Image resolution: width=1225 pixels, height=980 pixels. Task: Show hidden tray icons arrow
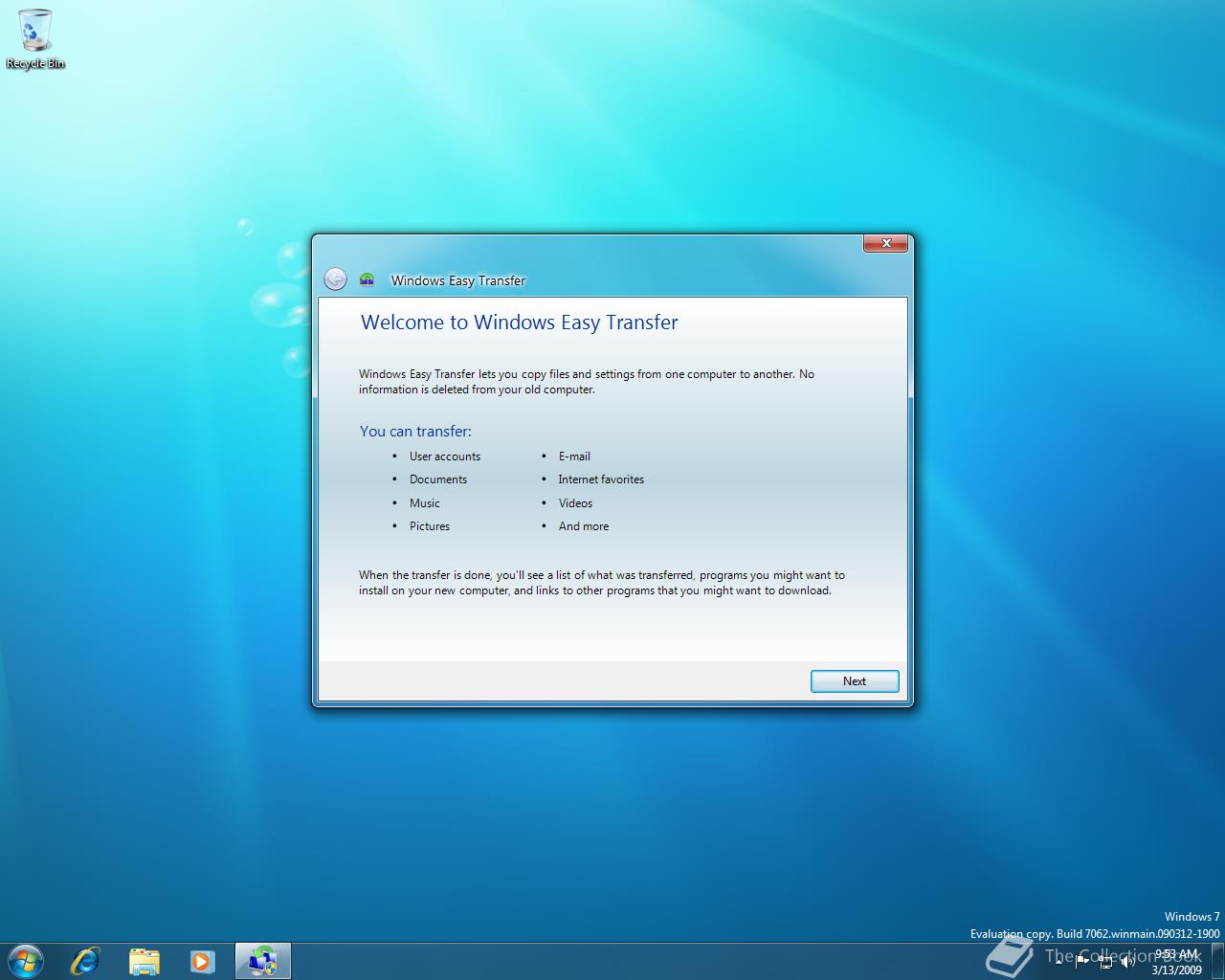point(1059,961)
